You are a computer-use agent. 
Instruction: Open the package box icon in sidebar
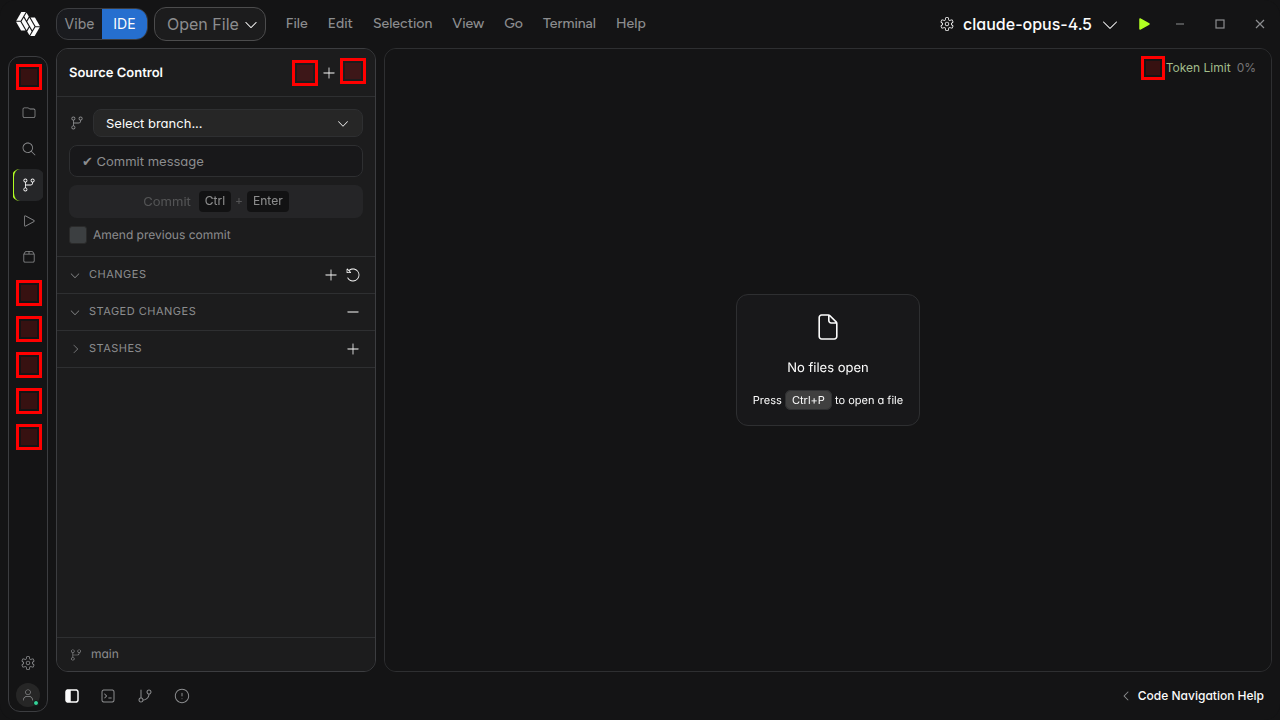[29, 257]
